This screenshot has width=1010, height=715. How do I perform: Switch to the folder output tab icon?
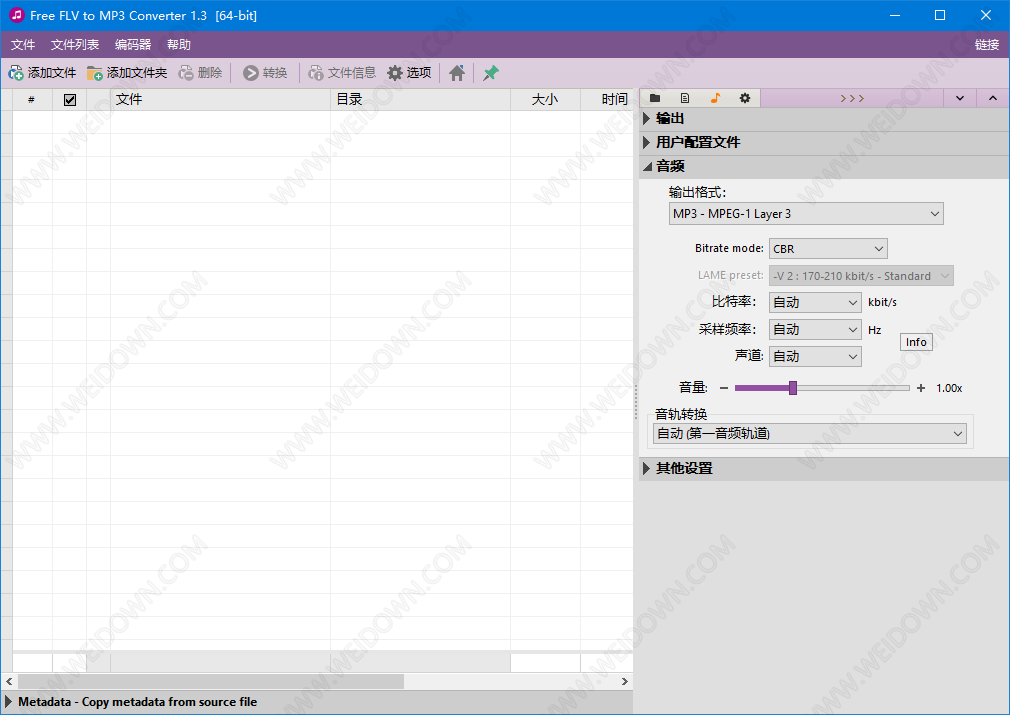tap(655, 98)
